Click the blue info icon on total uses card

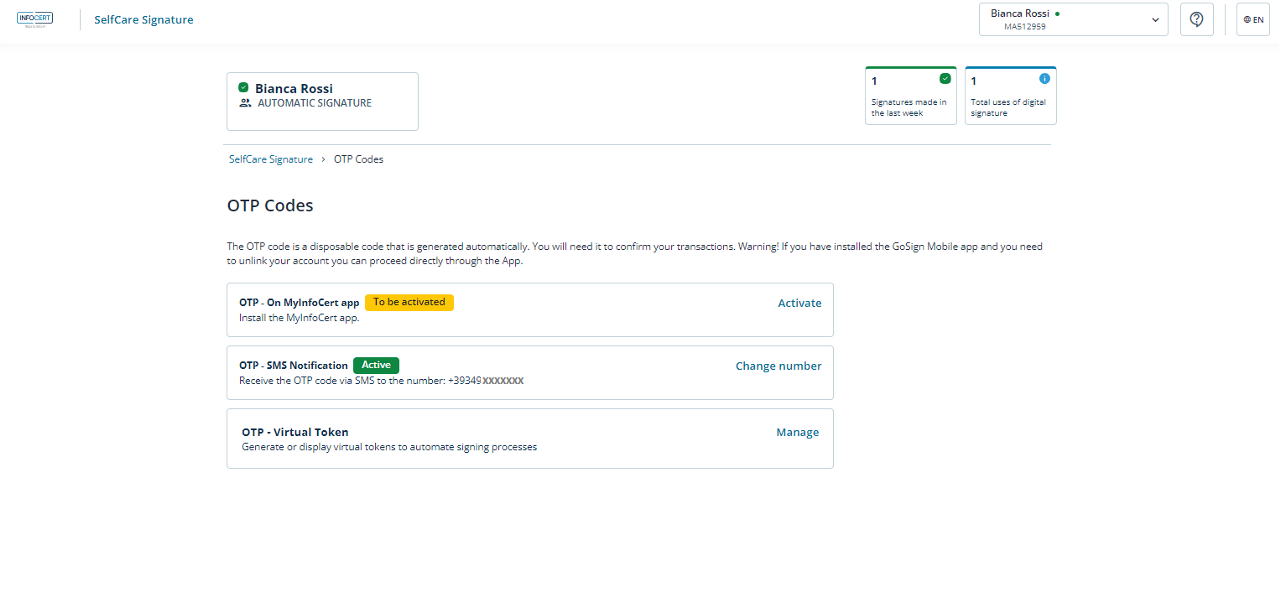(1045, 78)
